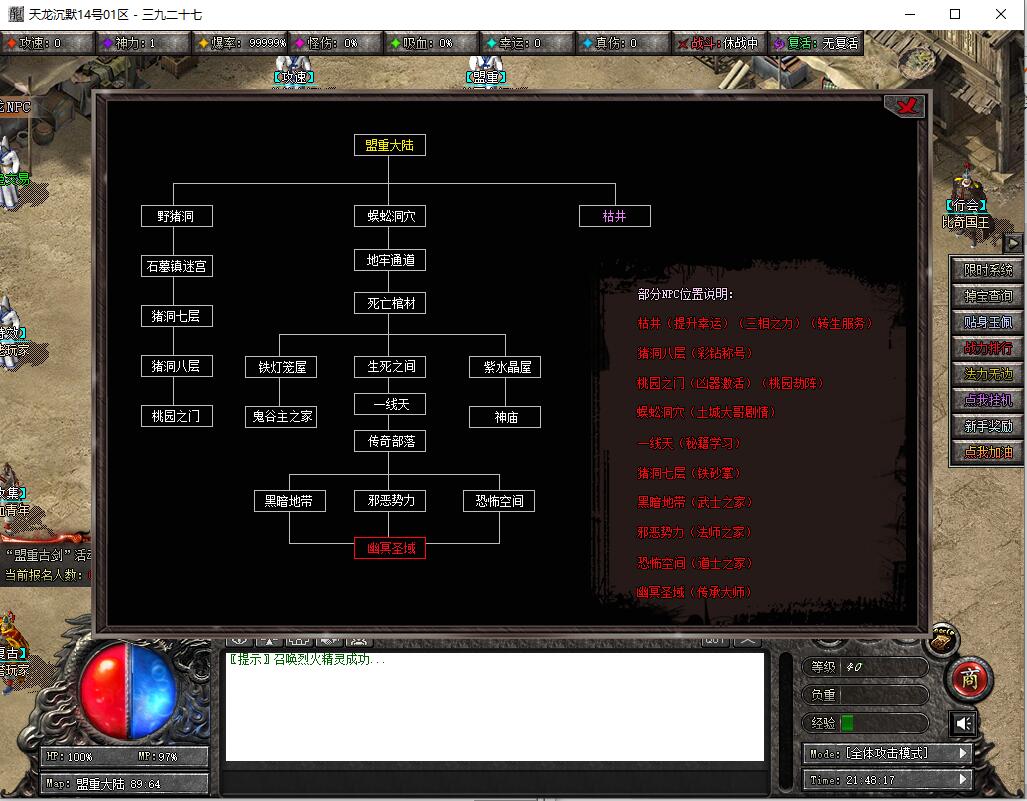
Task: Close the map guide panel with red X
Action: pos(904,106)
